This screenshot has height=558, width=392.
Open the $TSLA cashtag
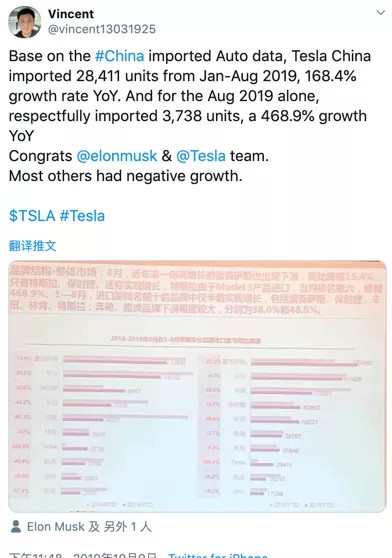[x=32, y=216]
